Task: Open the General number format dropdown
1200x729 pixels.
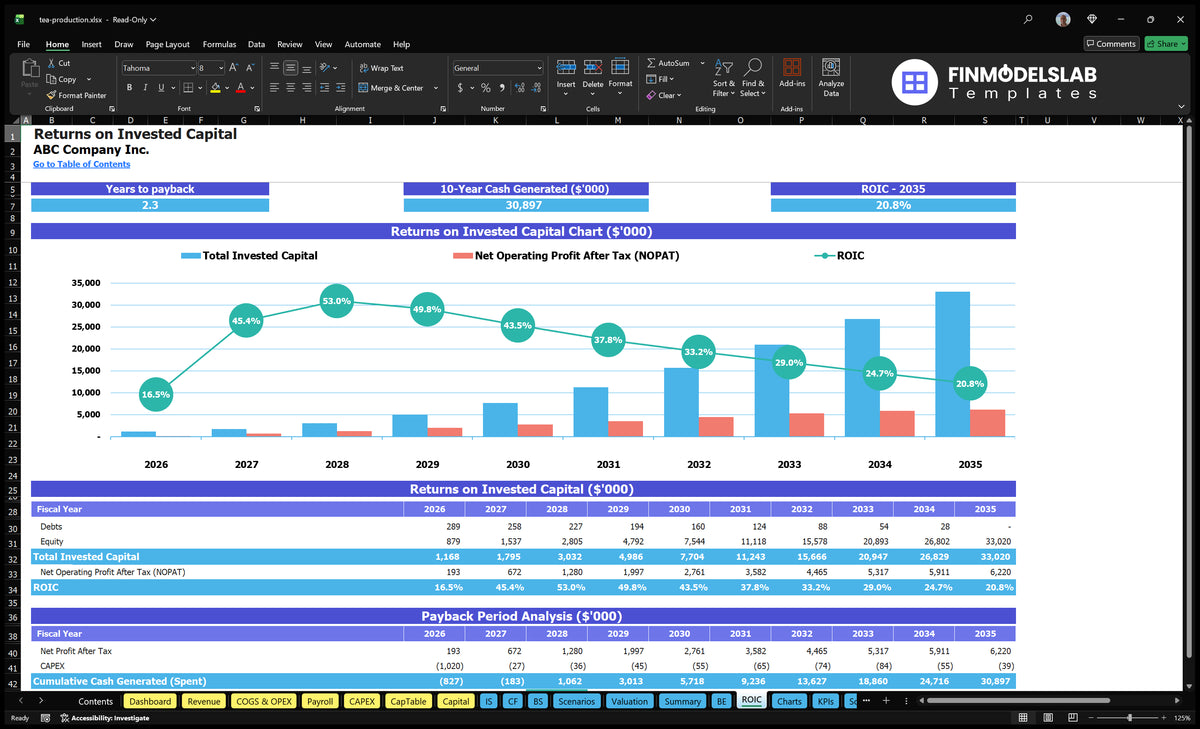Action: pos(539,68)
